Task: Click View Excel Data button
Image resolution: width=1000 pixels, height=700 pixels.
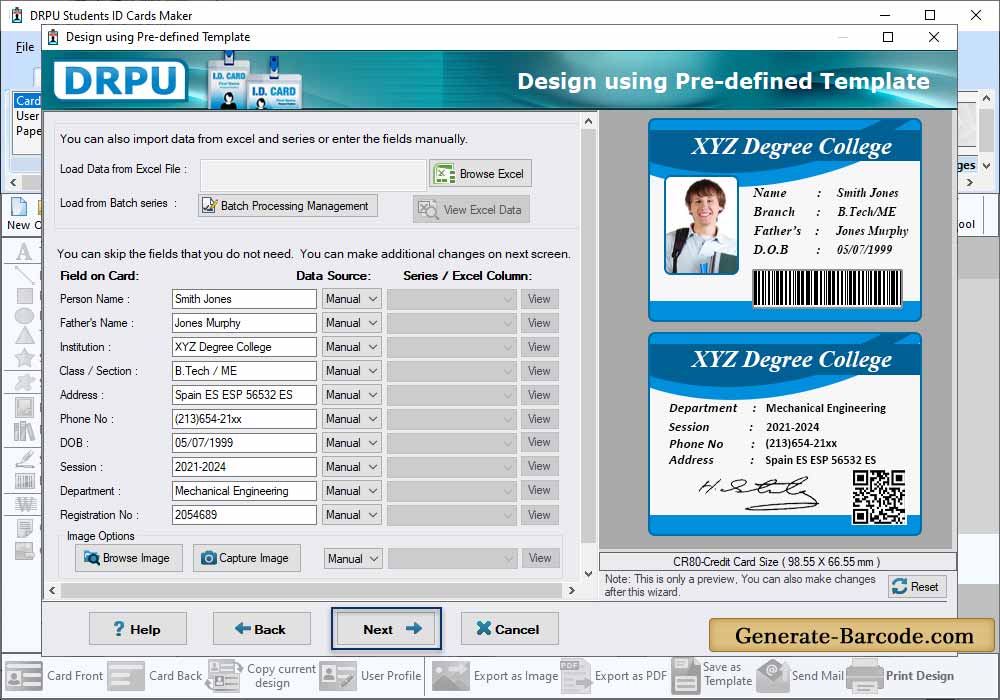Action: point(471,209)
